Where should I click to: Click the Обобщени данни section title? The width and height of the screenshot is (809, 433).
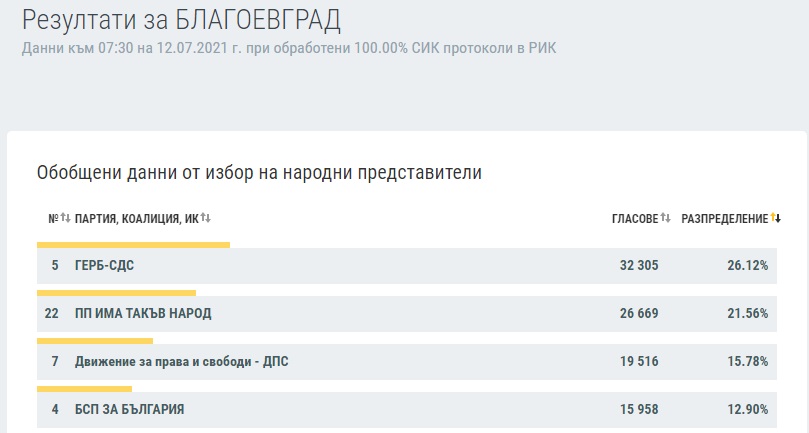259,172
